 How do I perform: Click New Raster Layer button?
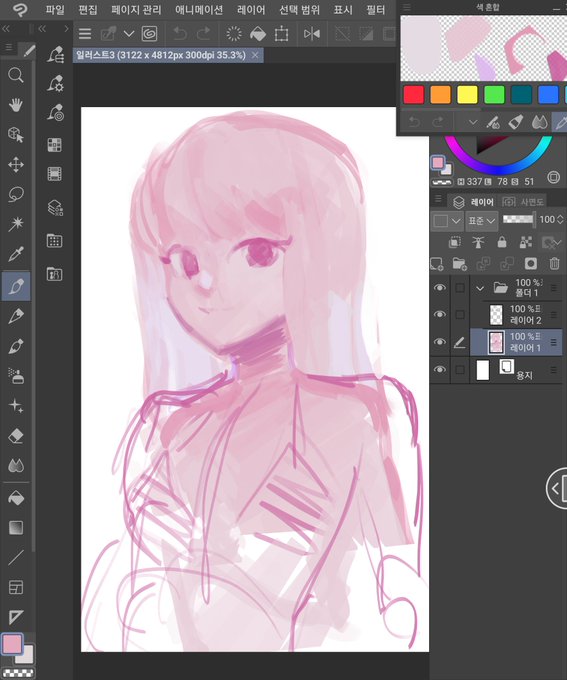(436, 263)
